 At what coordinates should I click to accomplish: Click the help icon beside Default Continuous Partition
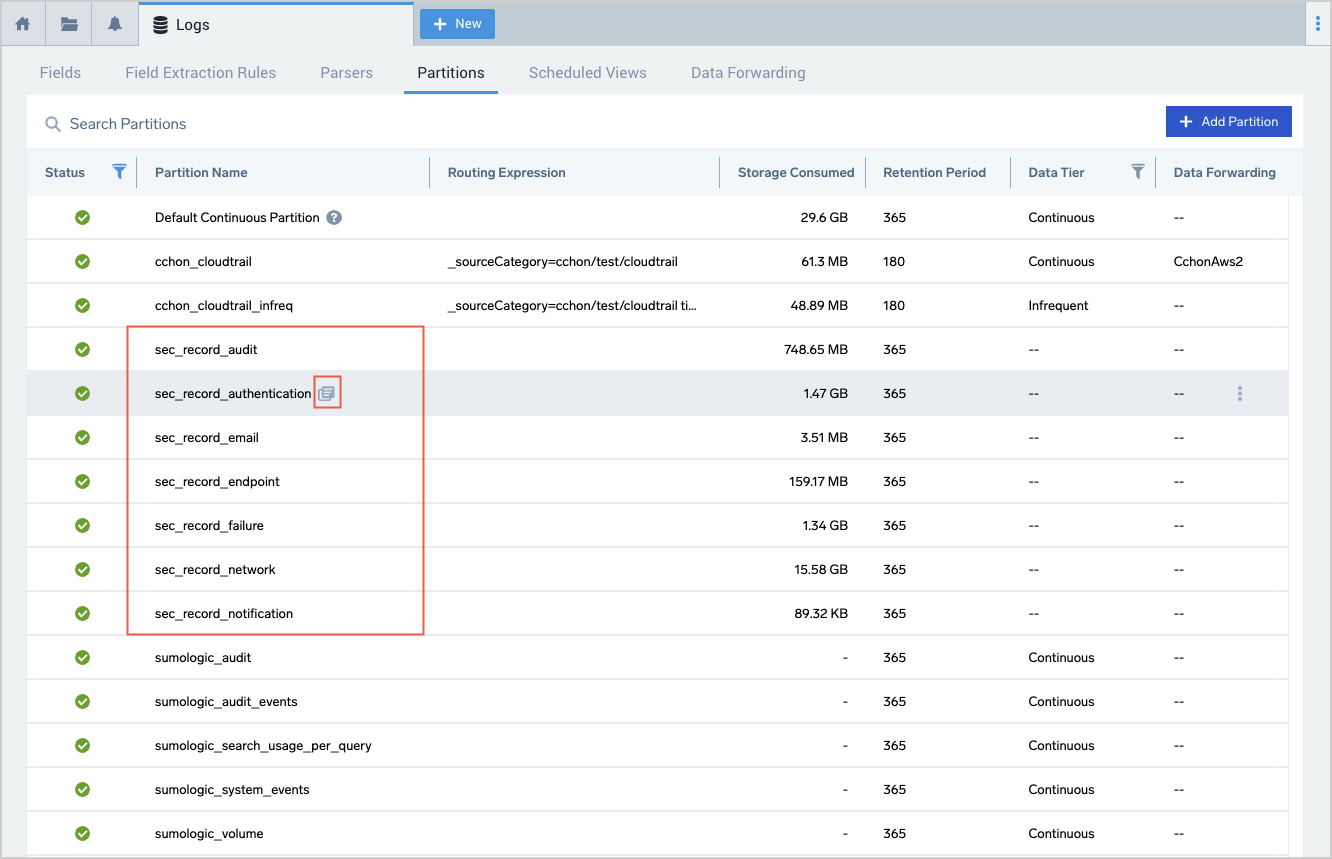[x=334, y=218]
